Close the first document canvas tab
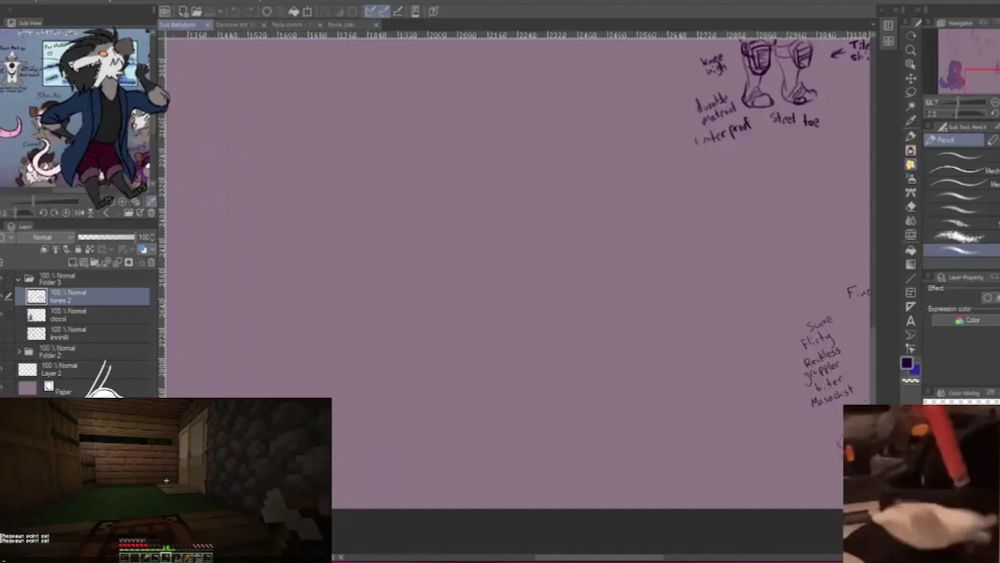Viewport: 1000px width, 563px height. pyautogui.click(x=208, y=25)
